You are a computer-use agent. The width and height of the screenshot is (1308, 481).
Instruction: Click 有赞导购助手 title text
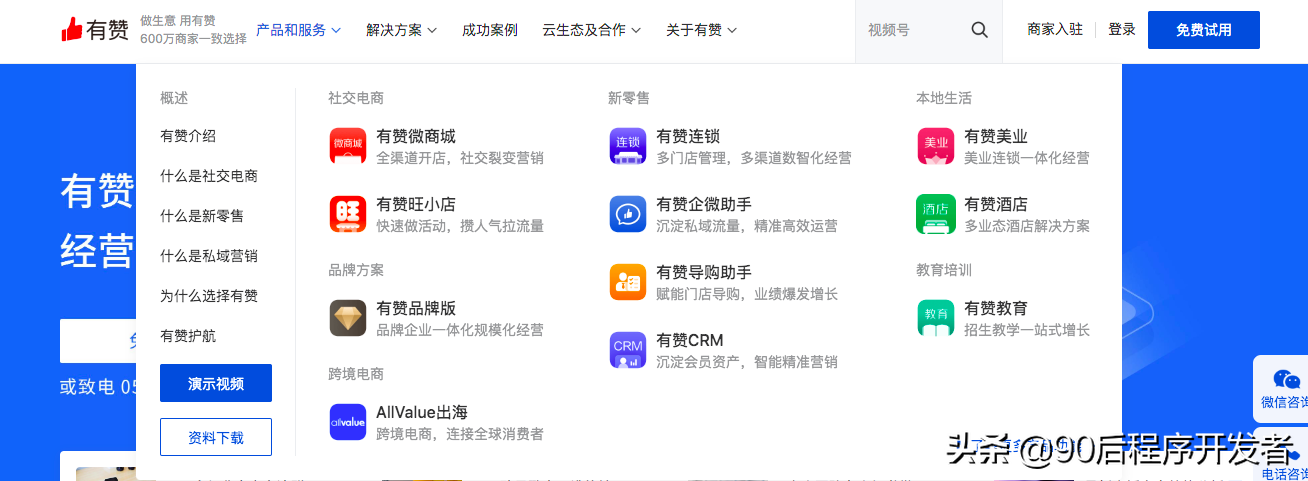pos(704,273)
